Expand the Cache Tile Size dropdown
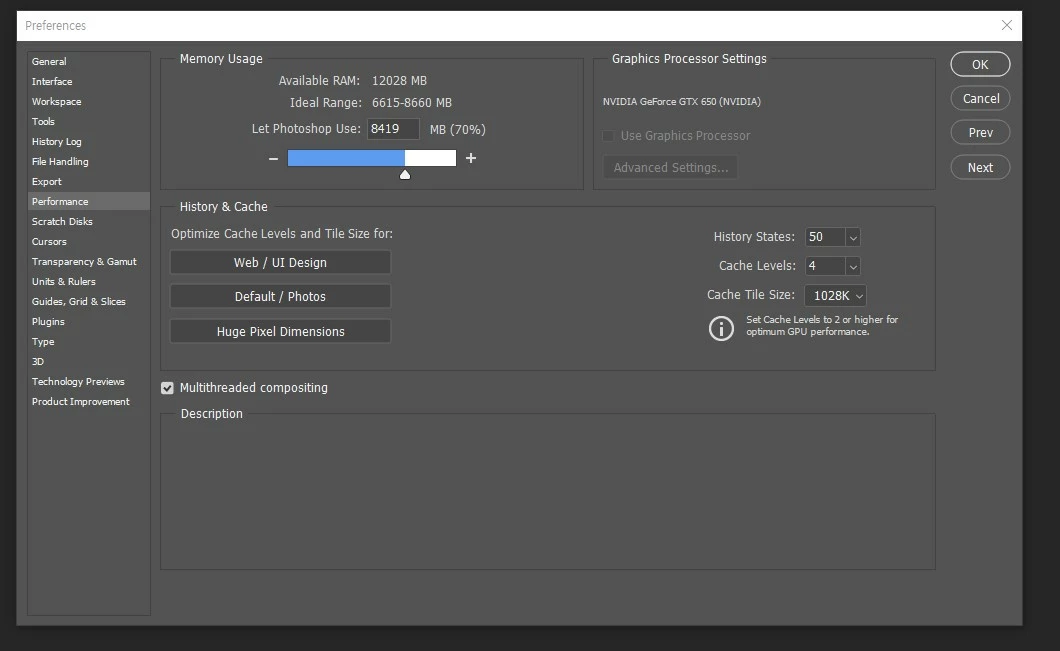 tap(836, 295)
